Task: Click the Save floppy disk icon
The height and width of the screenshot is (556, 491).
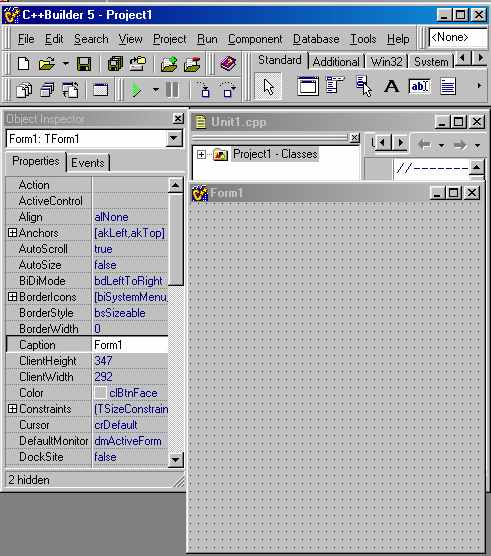Action: [84, 64]
